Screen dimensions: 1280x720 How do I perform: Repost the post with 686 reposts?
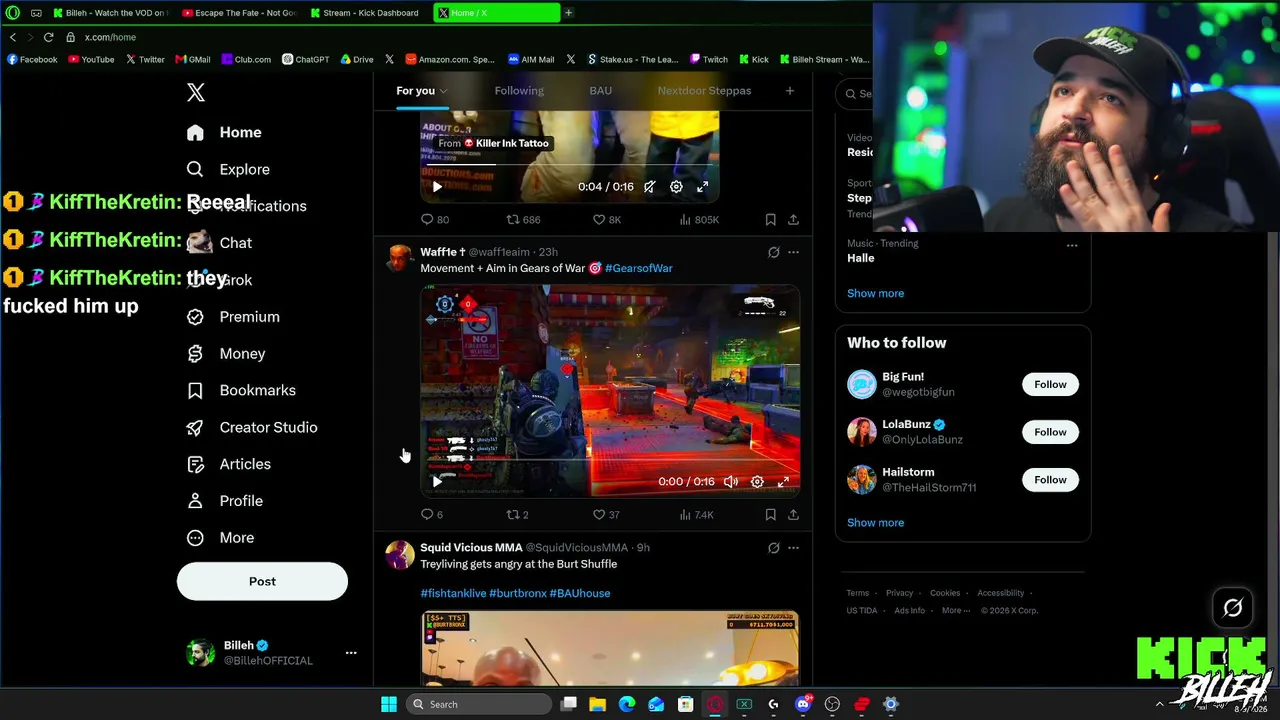[x=523, y=219]
